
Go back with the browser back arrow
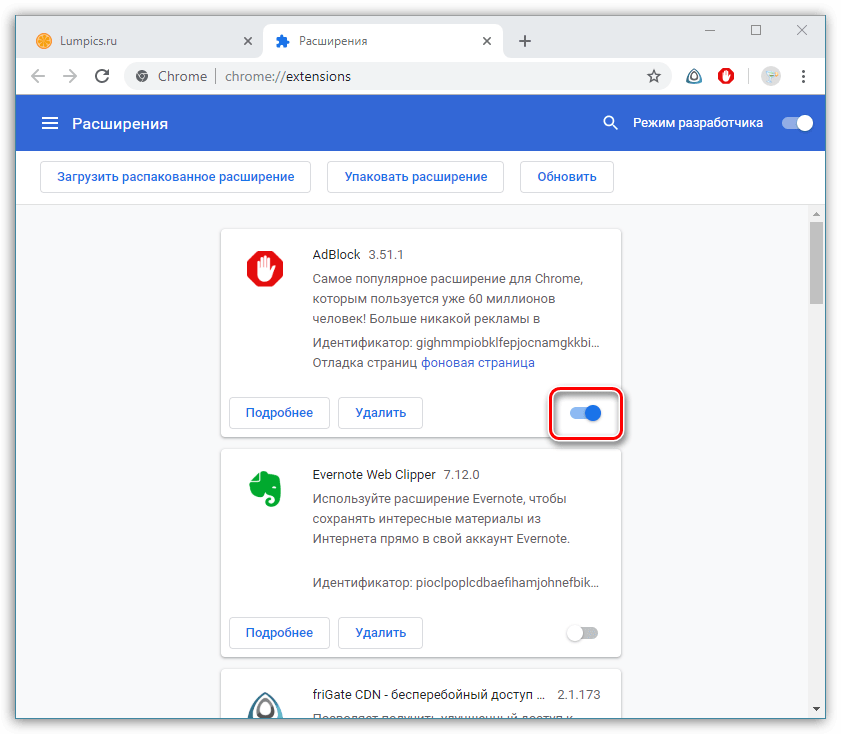click(38, 76)
